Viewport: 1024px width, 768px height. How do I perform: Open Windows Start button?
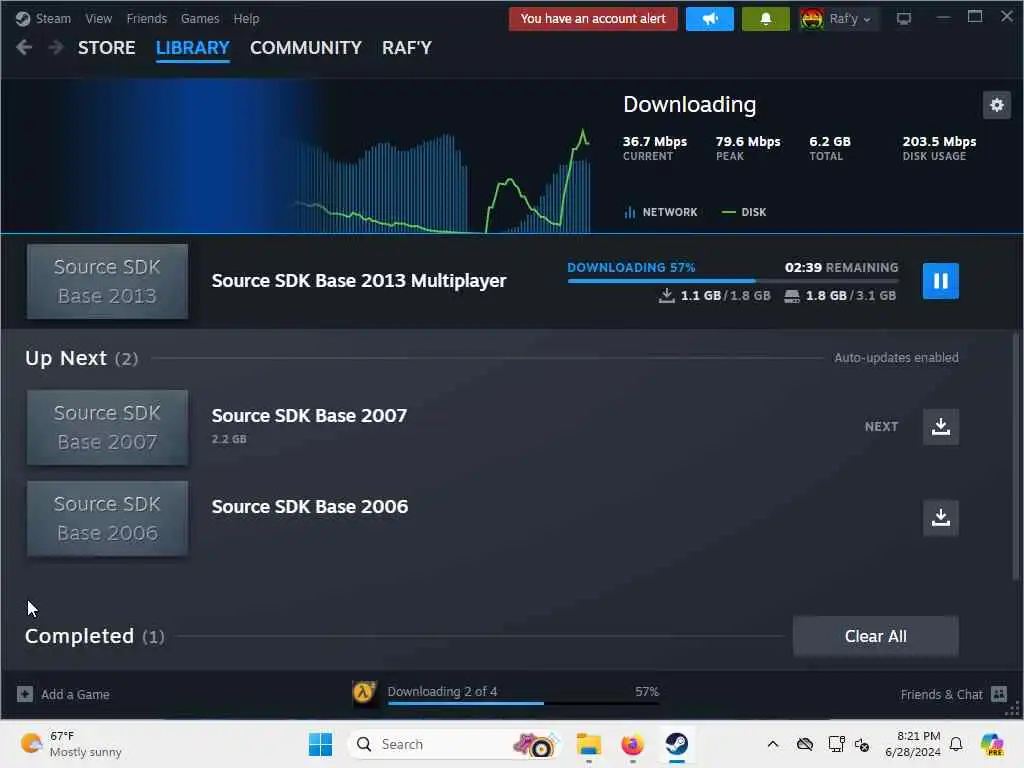coord(320,744)
